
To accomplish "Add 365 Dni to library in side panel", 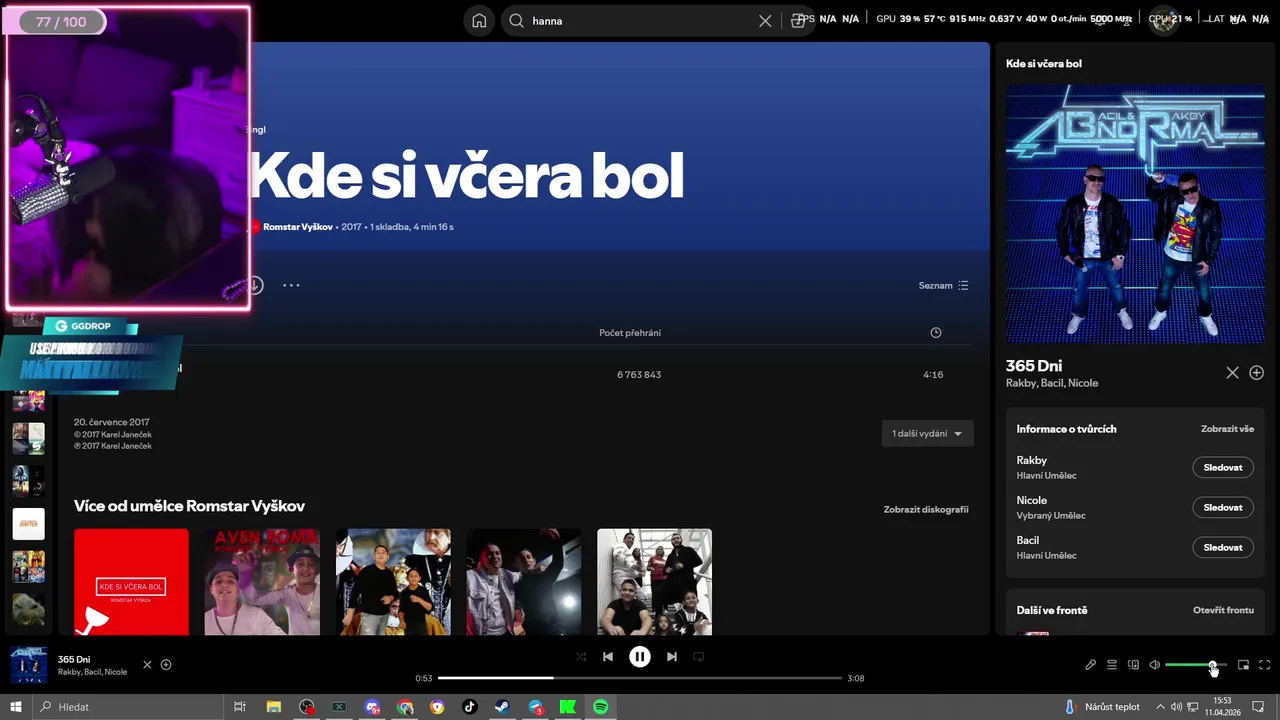I will (x=1257, y=373).
